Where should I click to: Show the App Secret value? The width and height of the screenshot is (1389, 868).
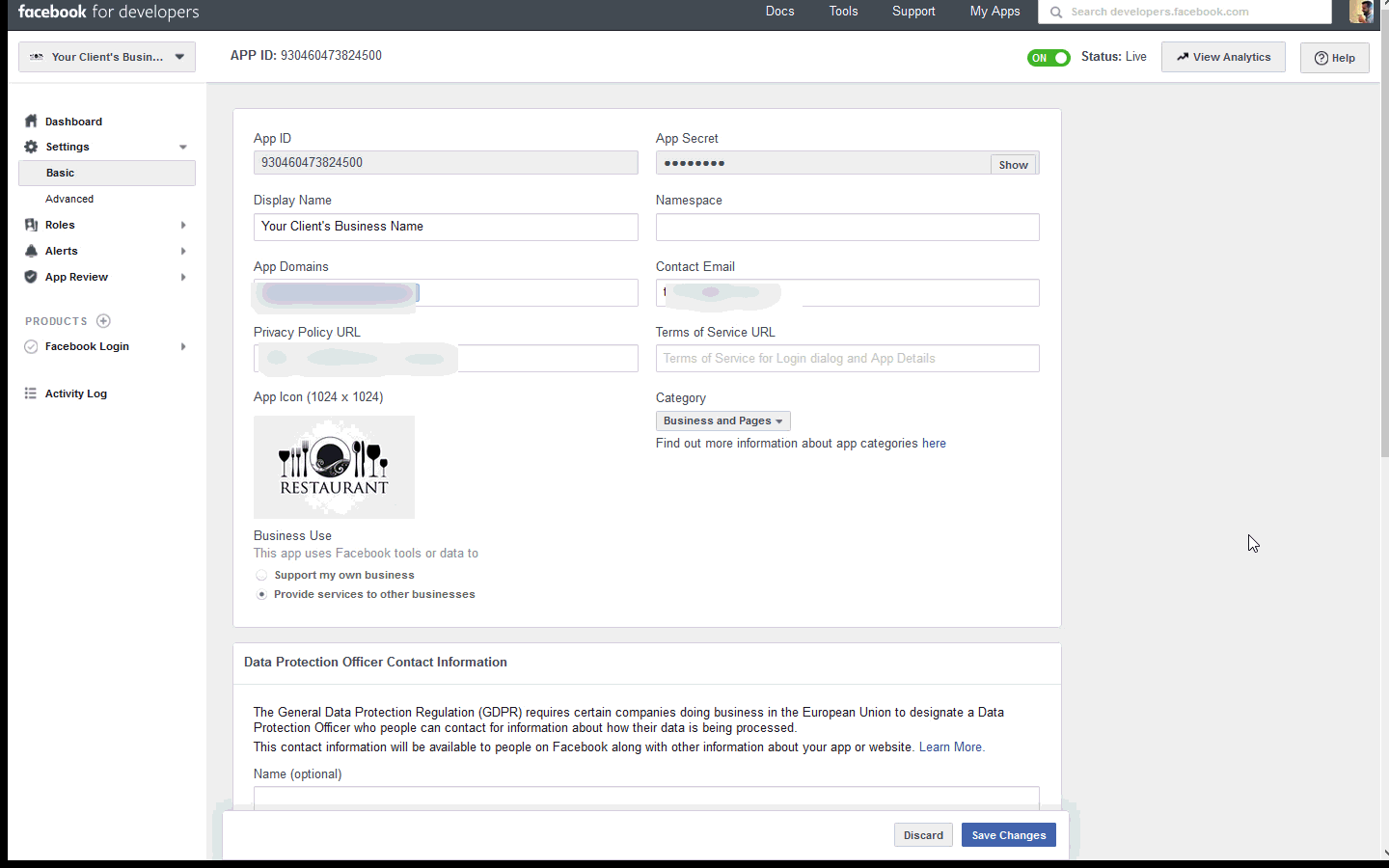coord(1013,165)
